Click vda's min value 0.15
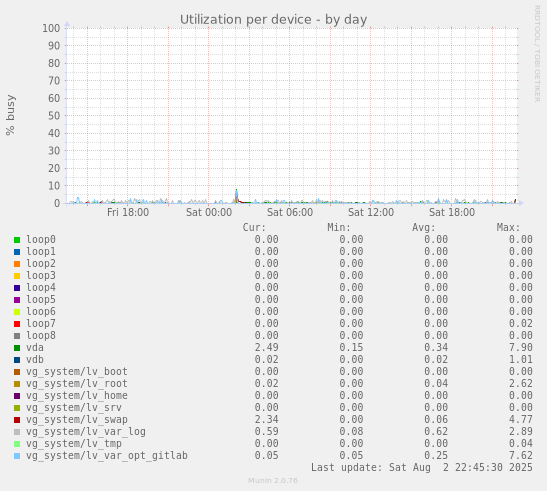This screenshot has height=491, width=547. pyautogui.click(x=351, y=348)
